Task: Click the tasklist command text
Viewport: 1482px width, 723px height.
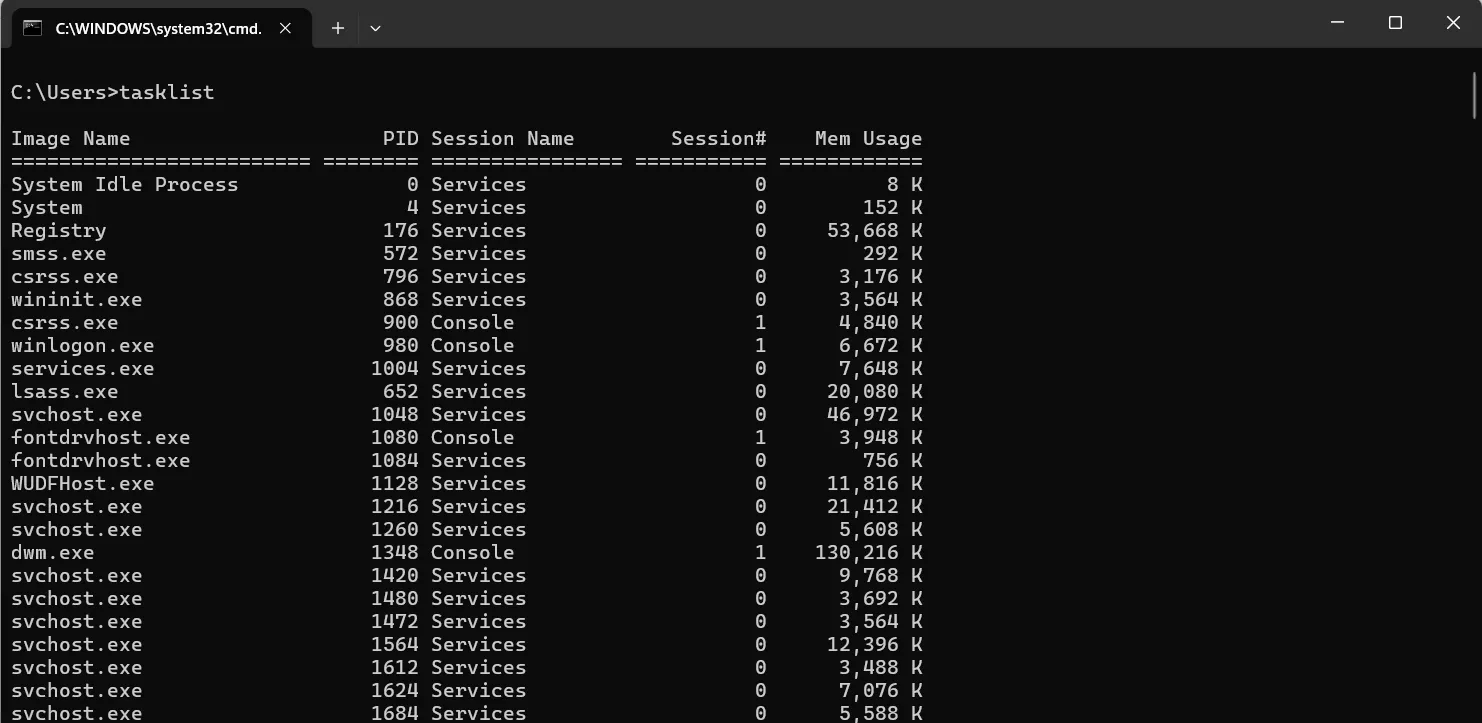Action: pos(167,92)
